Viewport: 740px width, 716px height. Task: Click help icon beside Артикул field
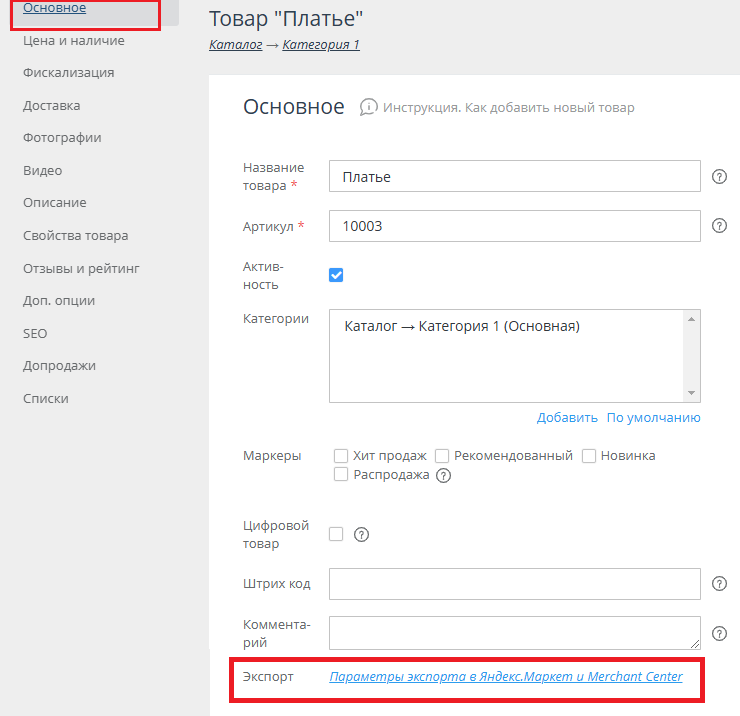click(x=719, y=226)
